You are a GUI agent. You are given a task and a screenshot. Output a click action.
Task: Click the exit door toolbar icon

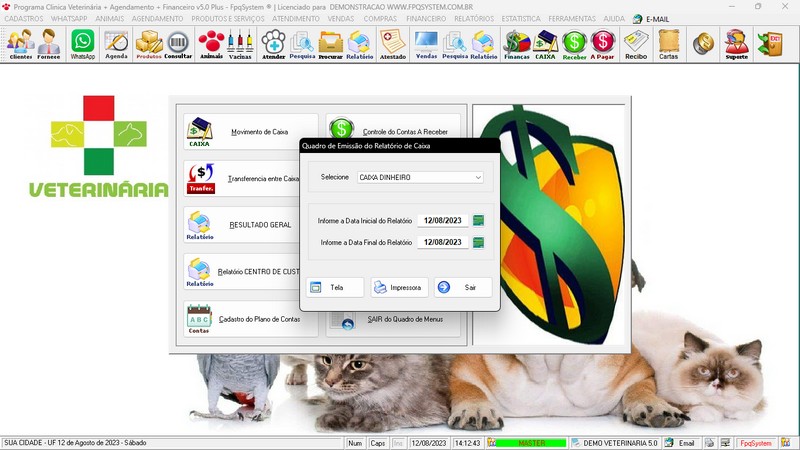770,44
